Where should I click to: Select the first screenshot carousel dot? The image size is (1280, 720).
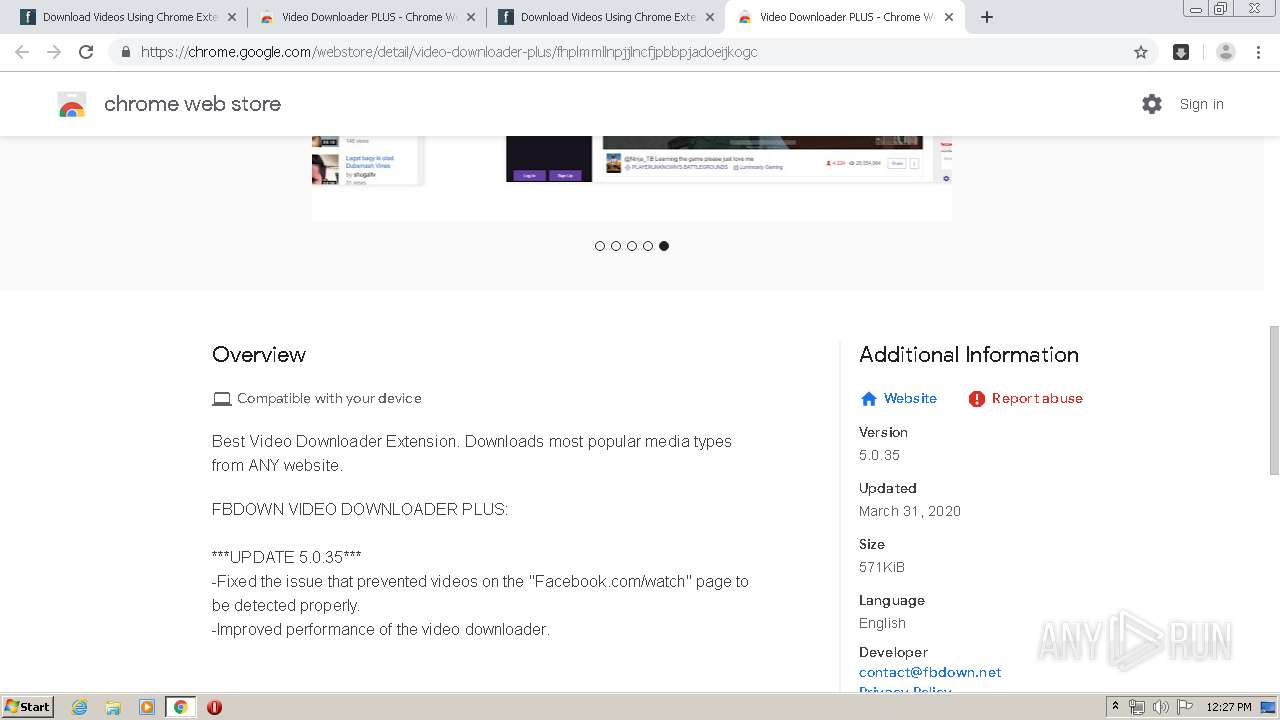click(x=600, y=246)
